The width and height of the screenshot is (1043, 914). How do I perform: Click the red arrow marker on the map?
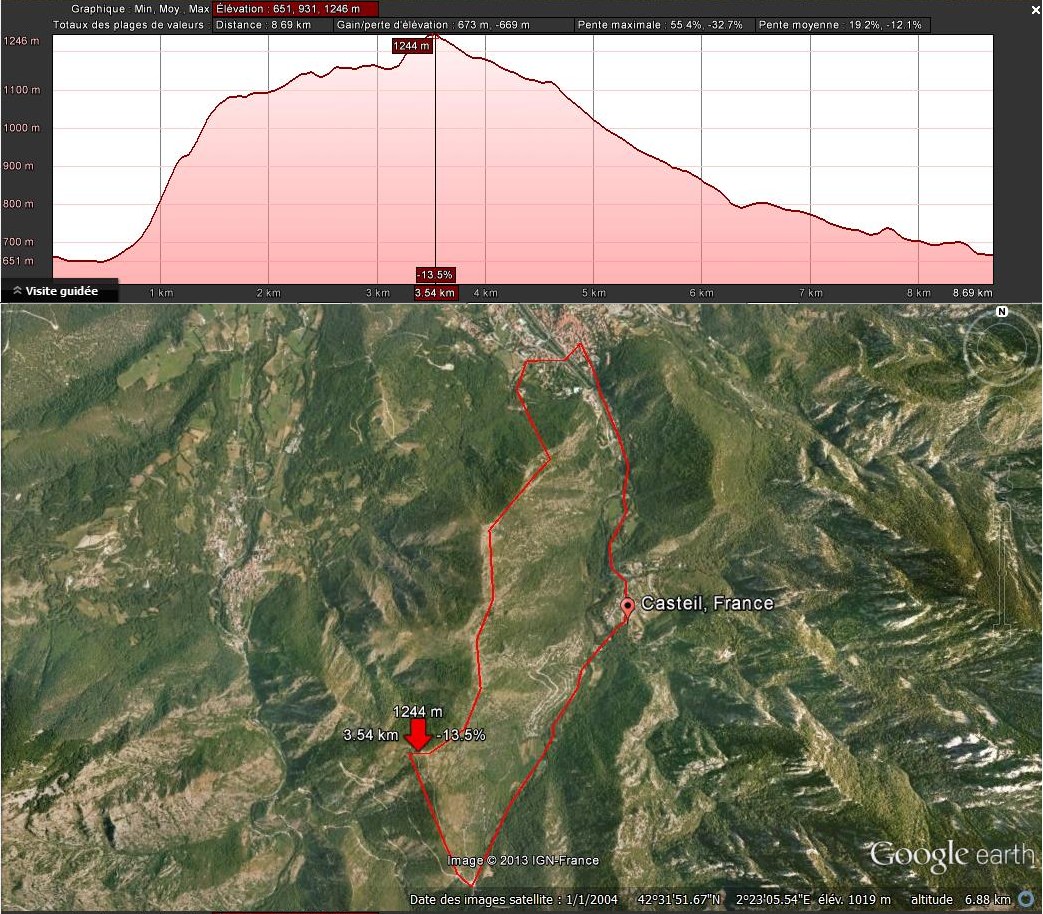(418, 735)
